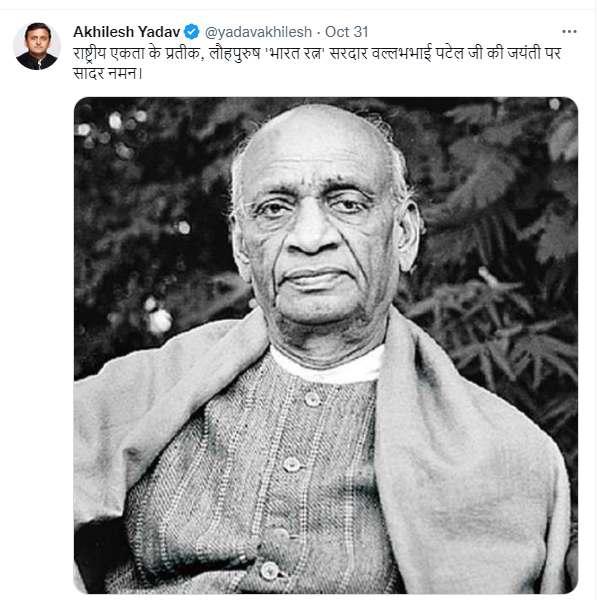
Task: Open the @yadavakhilesh handle link
Action: [x=258, y=32]
